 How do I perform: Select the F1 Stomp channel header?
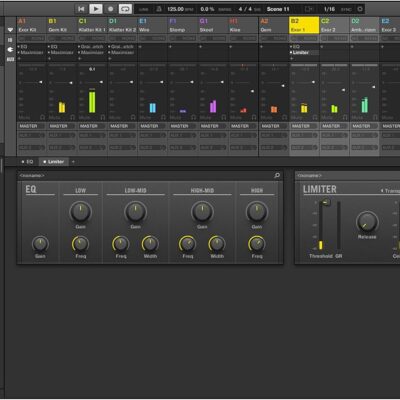(183, 25)
